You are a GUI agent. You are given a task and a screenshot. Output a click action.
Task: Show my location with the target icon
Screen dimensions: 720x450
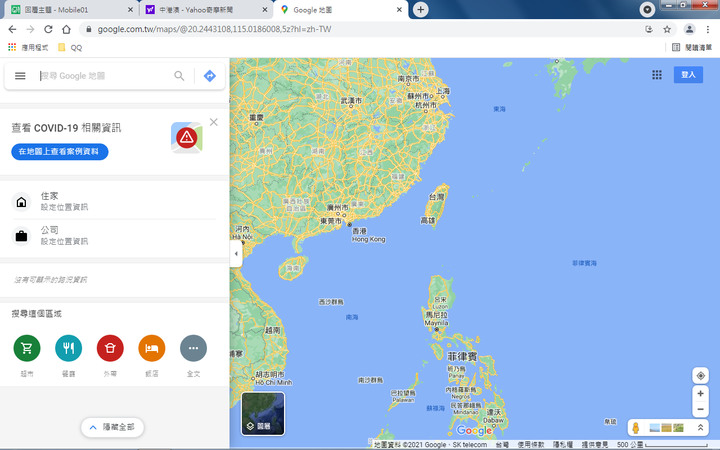point(700,376)
